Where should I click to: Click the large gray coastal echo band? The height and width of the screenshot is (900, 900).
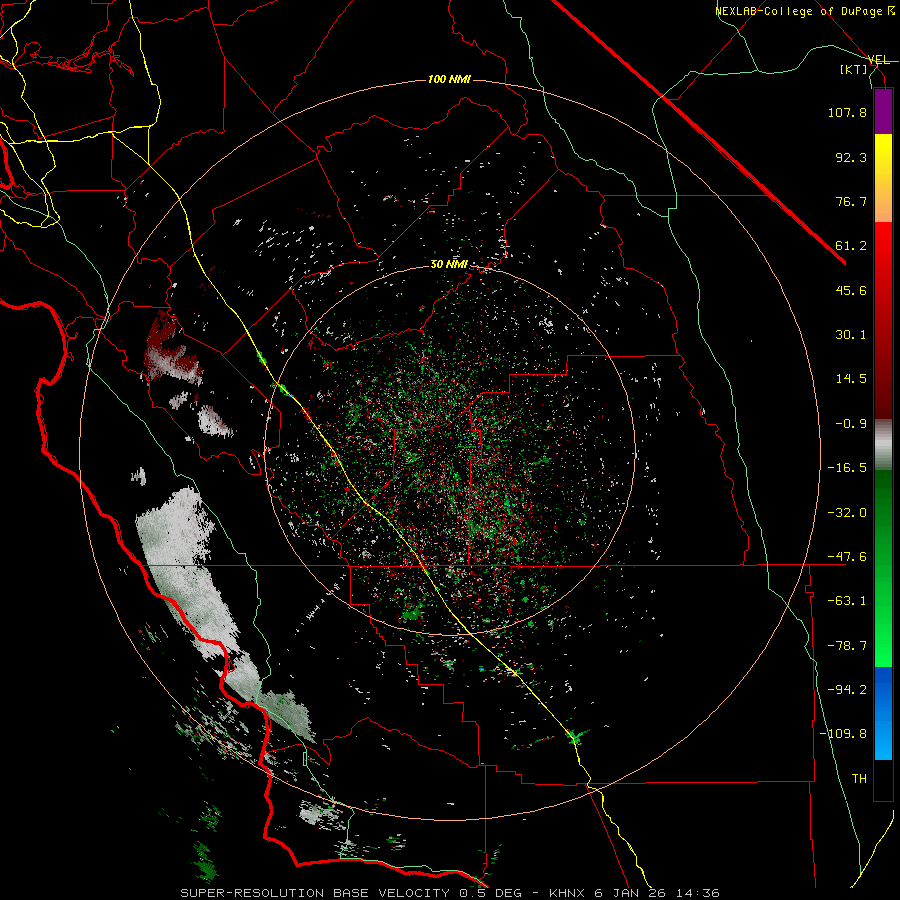189,574
